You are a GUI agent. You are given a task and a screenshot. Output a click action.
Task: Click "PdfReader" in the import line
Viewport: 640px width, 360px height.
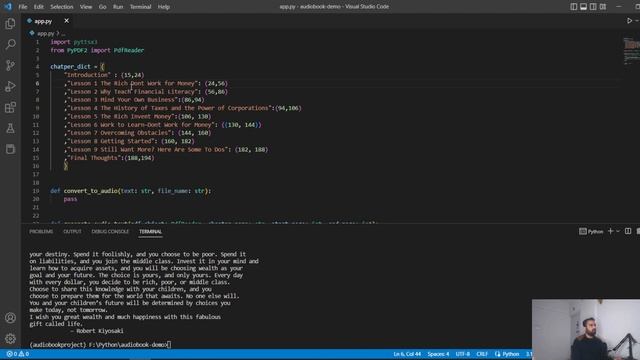129,50
